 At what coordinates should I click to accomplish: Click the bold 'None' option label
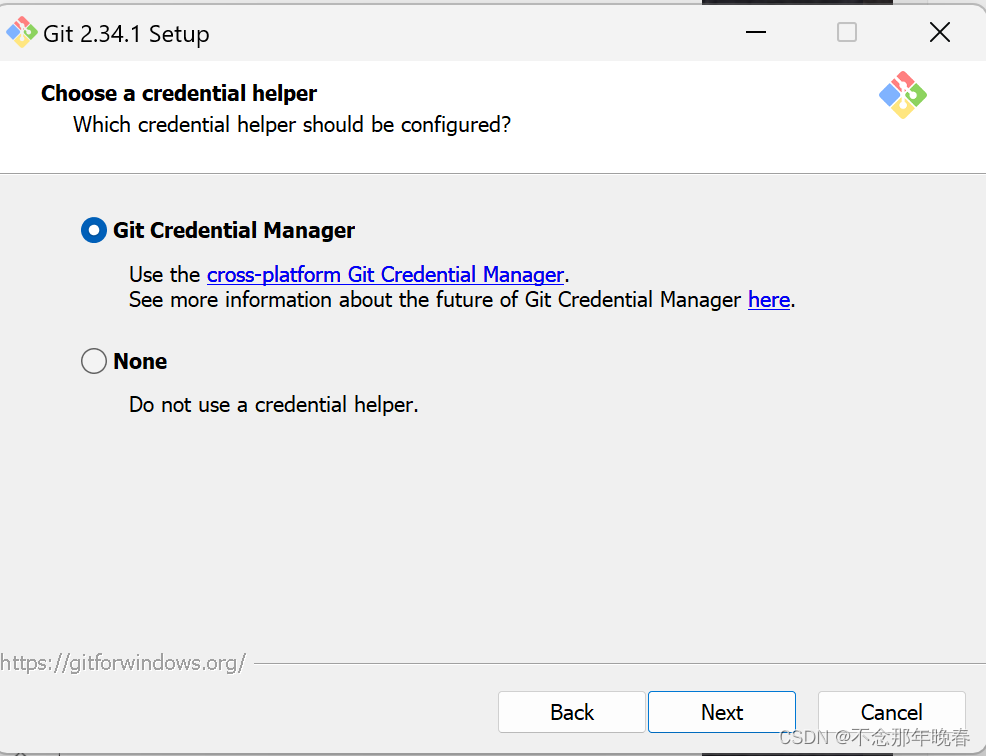click(140, 361)
